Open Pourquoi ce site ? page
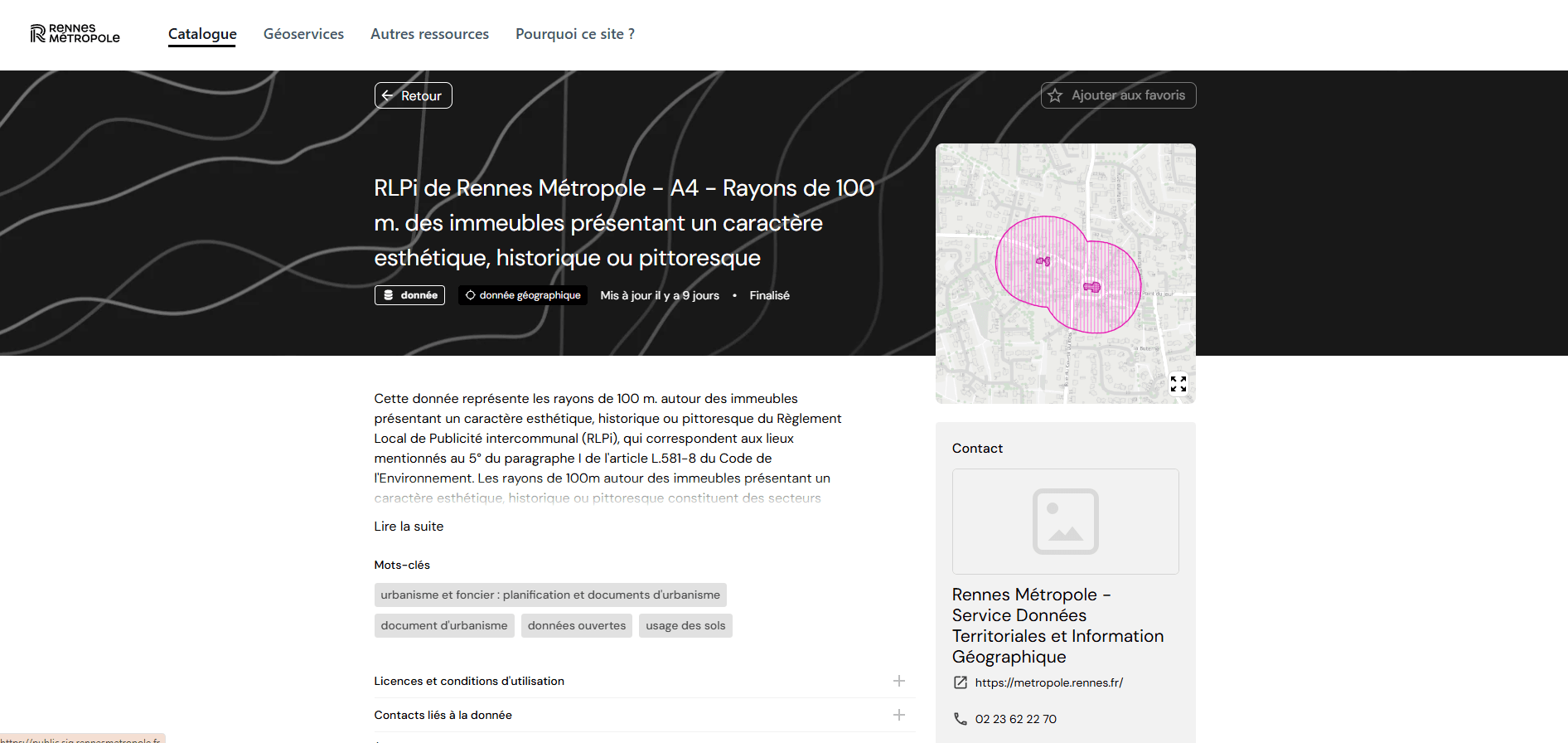The image size is (1568, 743). coord(575,34)
